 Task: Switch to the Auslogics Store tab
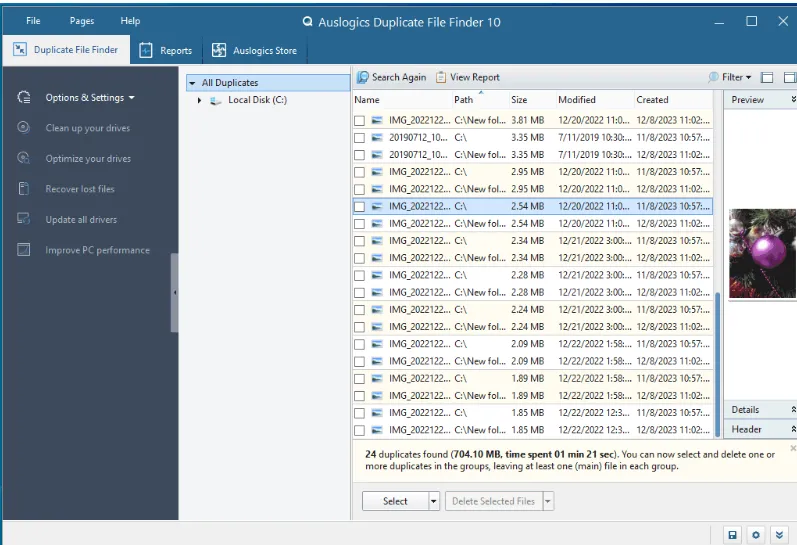point(255,50)
